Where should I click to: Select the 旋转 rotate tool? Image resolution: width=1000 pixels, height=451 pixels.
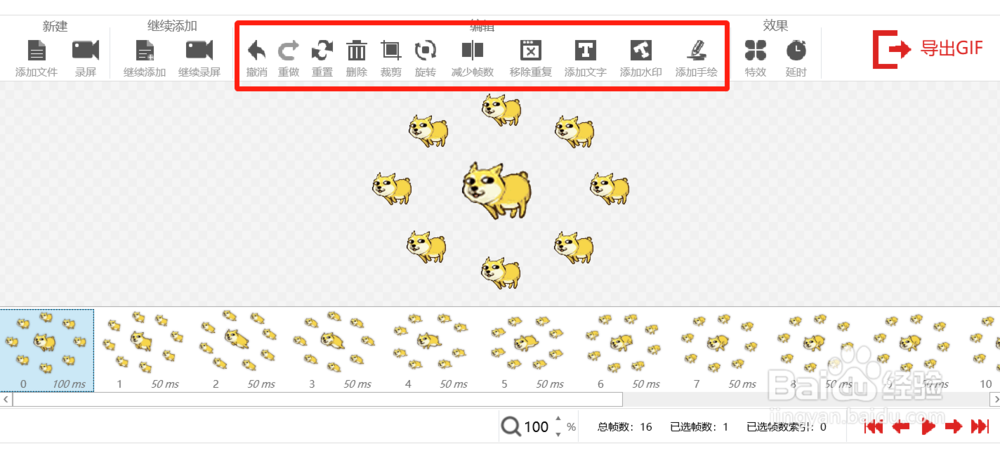pyautogui.click(x=425, y=50)
